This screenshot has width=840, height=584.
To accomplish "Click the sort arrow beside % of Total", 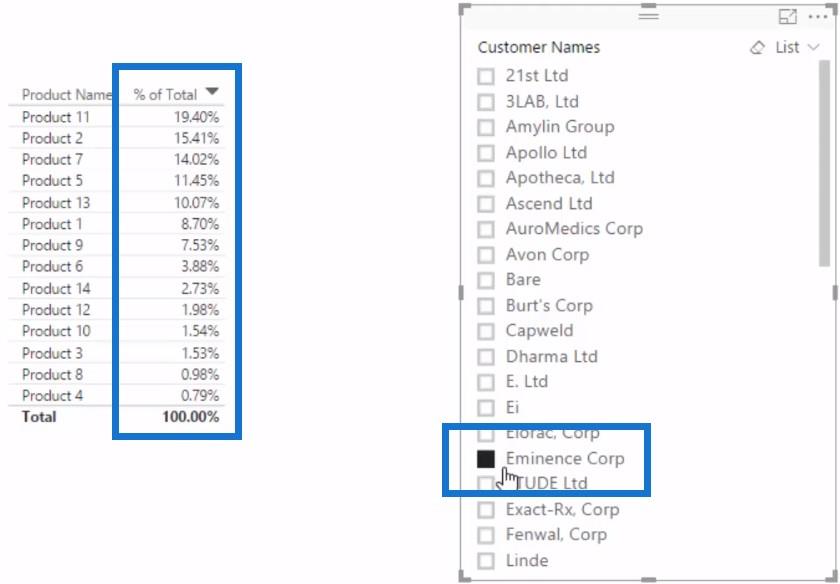I will coord(212,91).
